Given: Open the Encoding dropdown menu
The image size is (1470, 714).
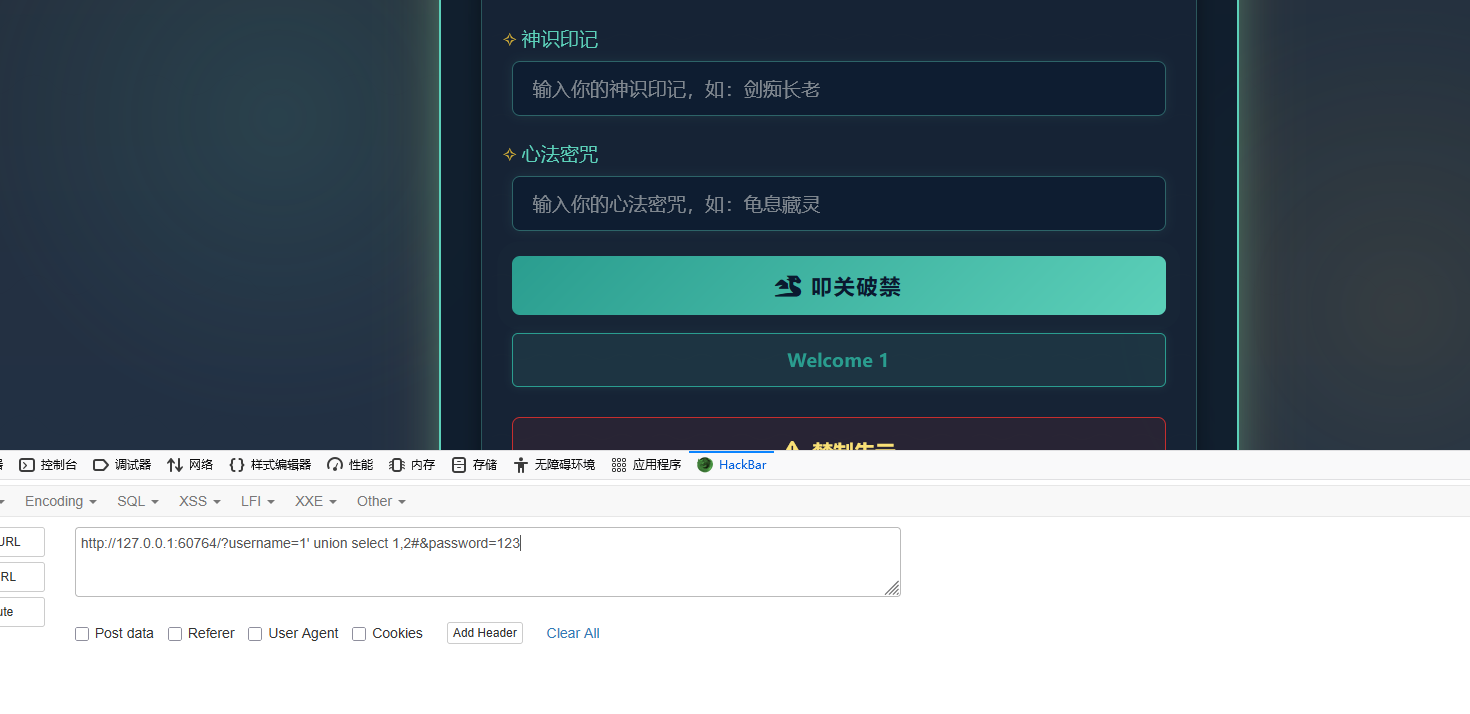Looking at the screenshot, I should coord(60,501).
